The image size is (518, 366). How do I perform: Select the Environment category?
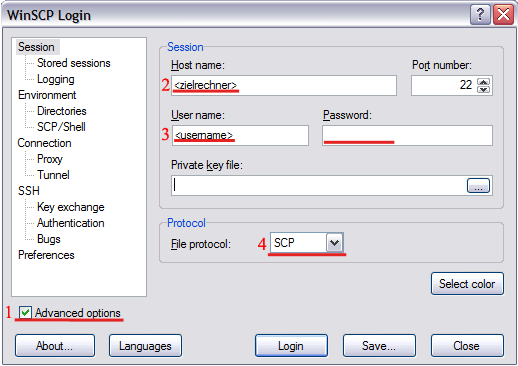click(x=47, y=95)
